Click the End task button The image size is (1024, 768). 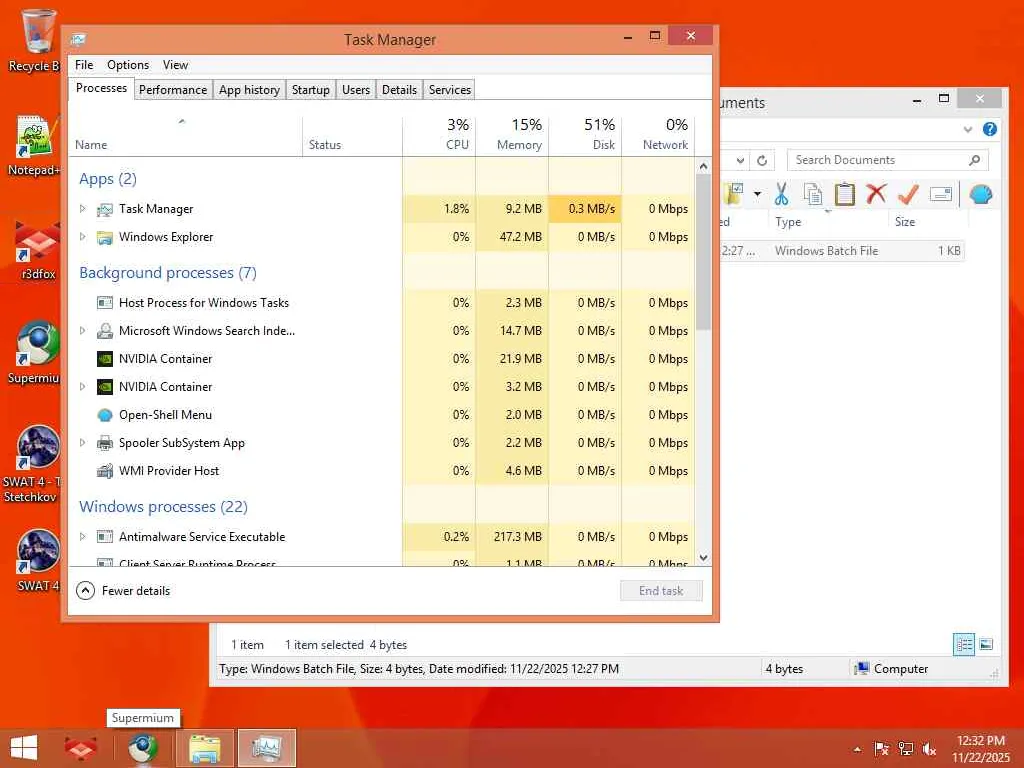pyautogui.click(x=661, y=590)
